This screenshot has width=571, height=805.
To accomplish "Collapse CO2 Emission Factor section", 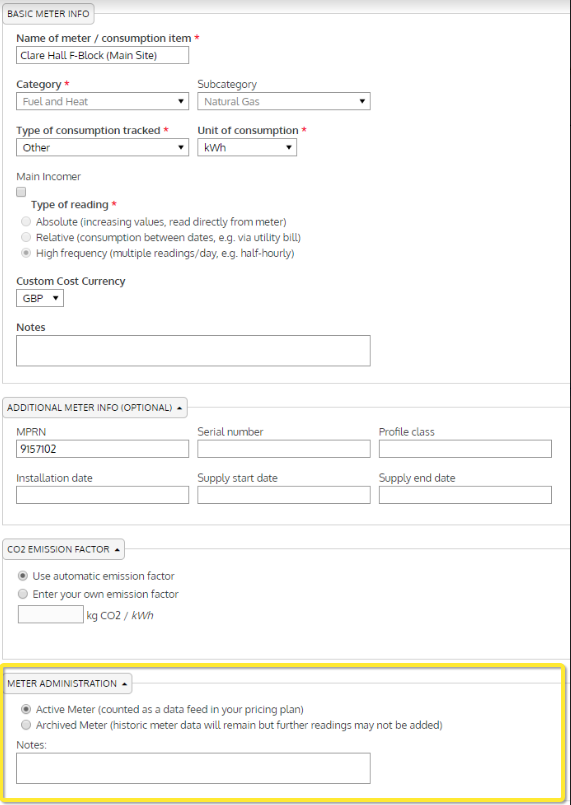I will [x=64, y=549].
